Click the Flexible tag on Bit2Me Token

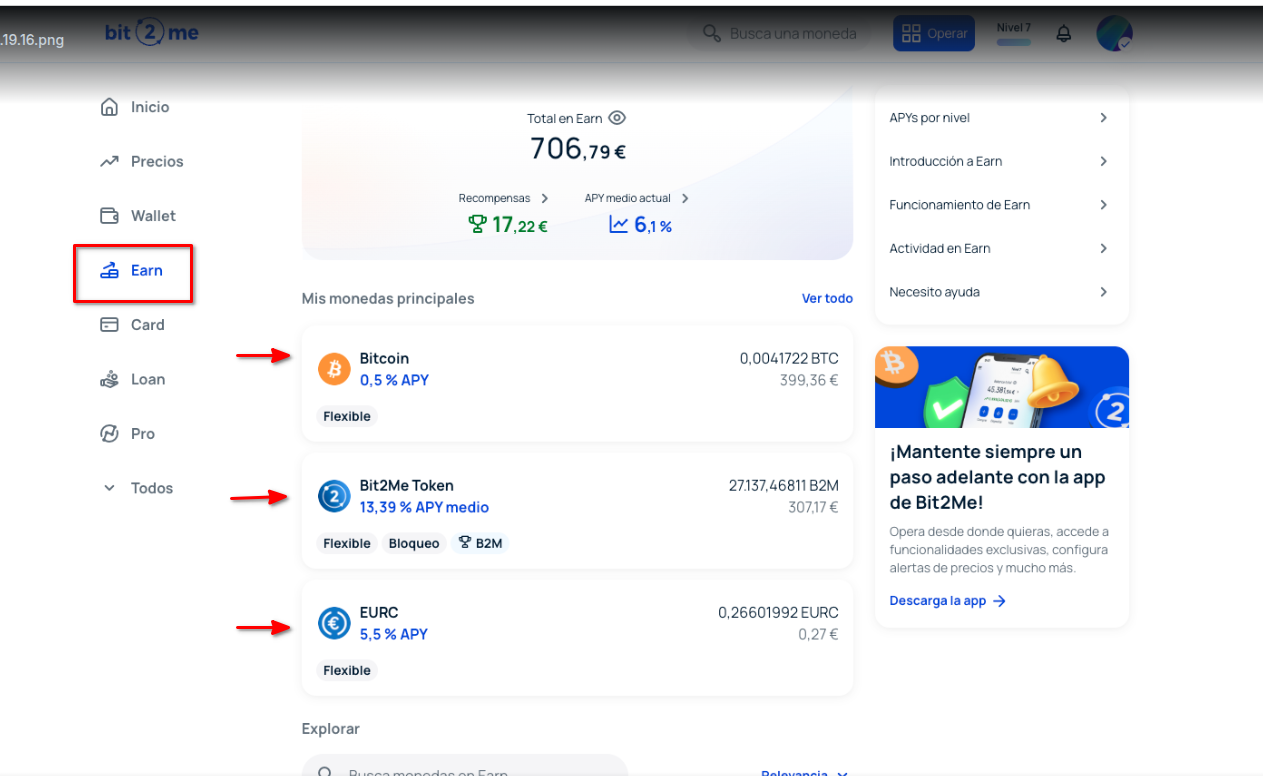347,543
